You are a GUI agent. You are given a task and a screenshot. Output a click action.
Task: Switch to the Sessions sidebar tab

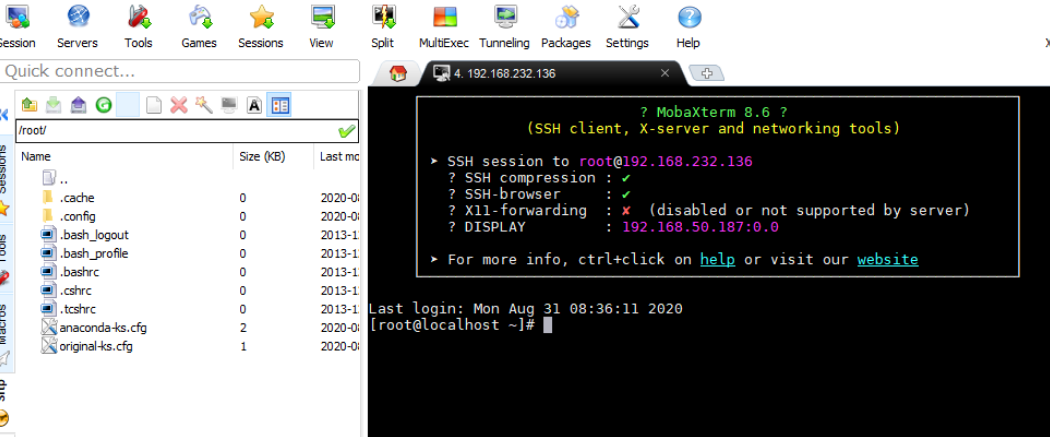[4, 179]
